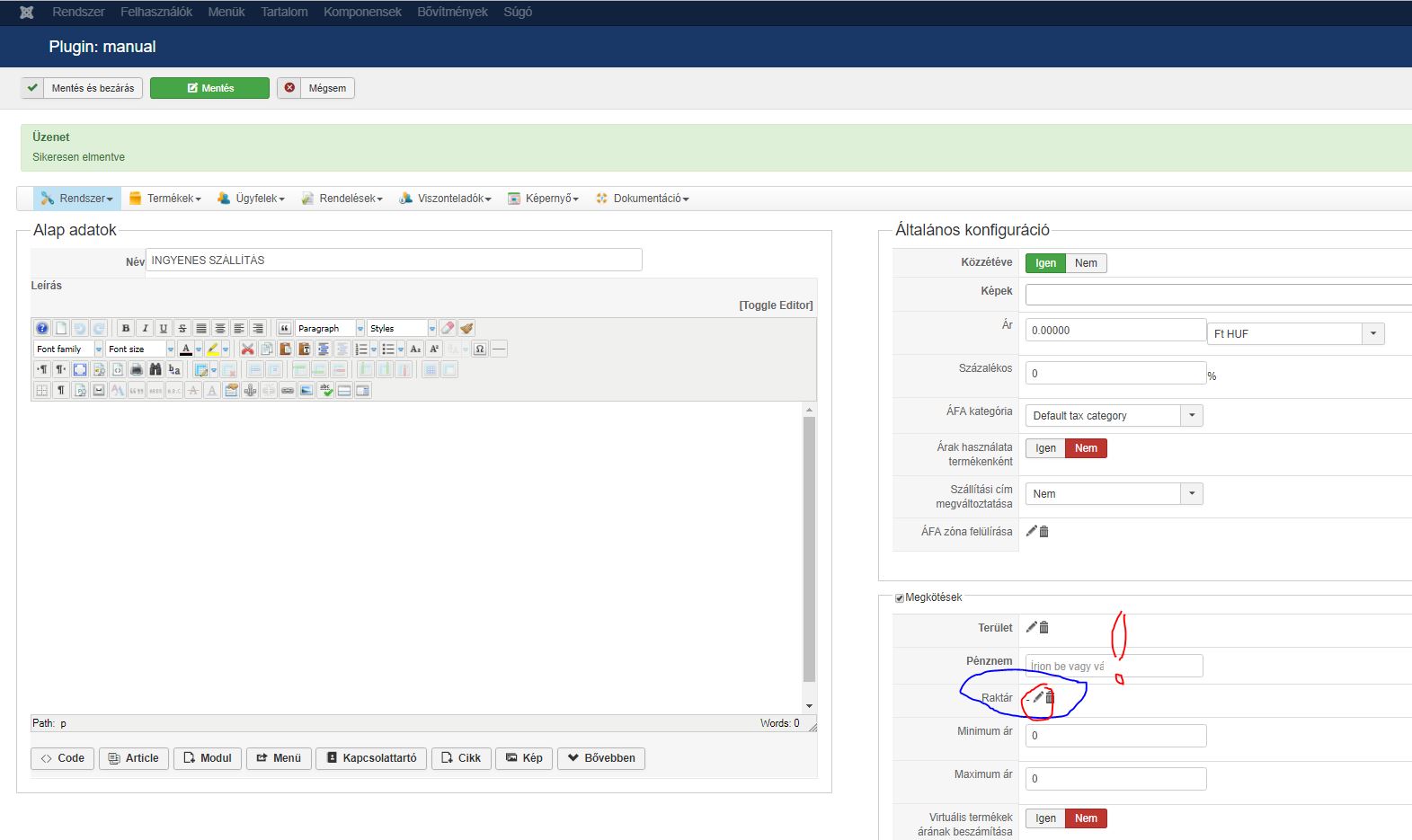This screenshot has height=840, width=1412.
Task: Insert a special character with the omega icon
Action: pyautogui.click(x=480, y=349)
